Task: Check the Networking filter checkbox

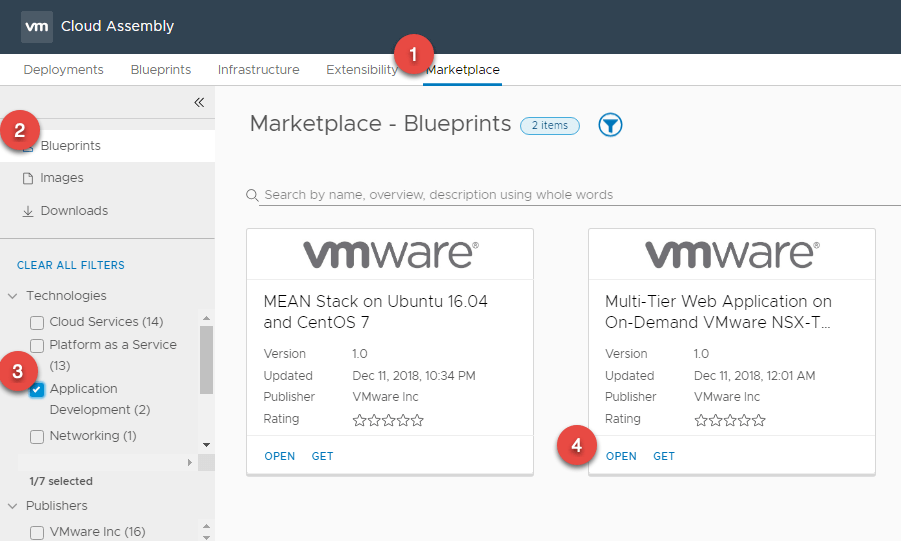Action: click(37, 437)
